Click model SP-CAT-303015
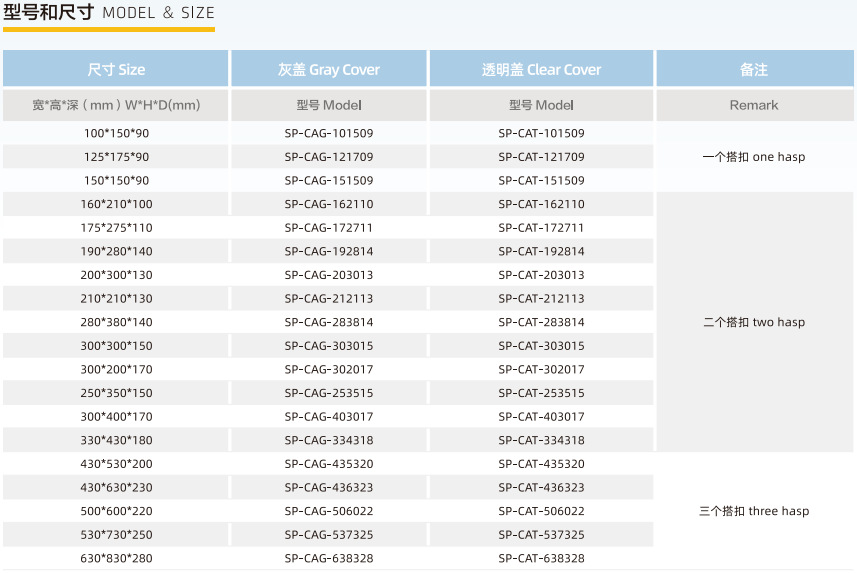Image resolution: width=857 pixels, height=573 pixels. point(541,346)
